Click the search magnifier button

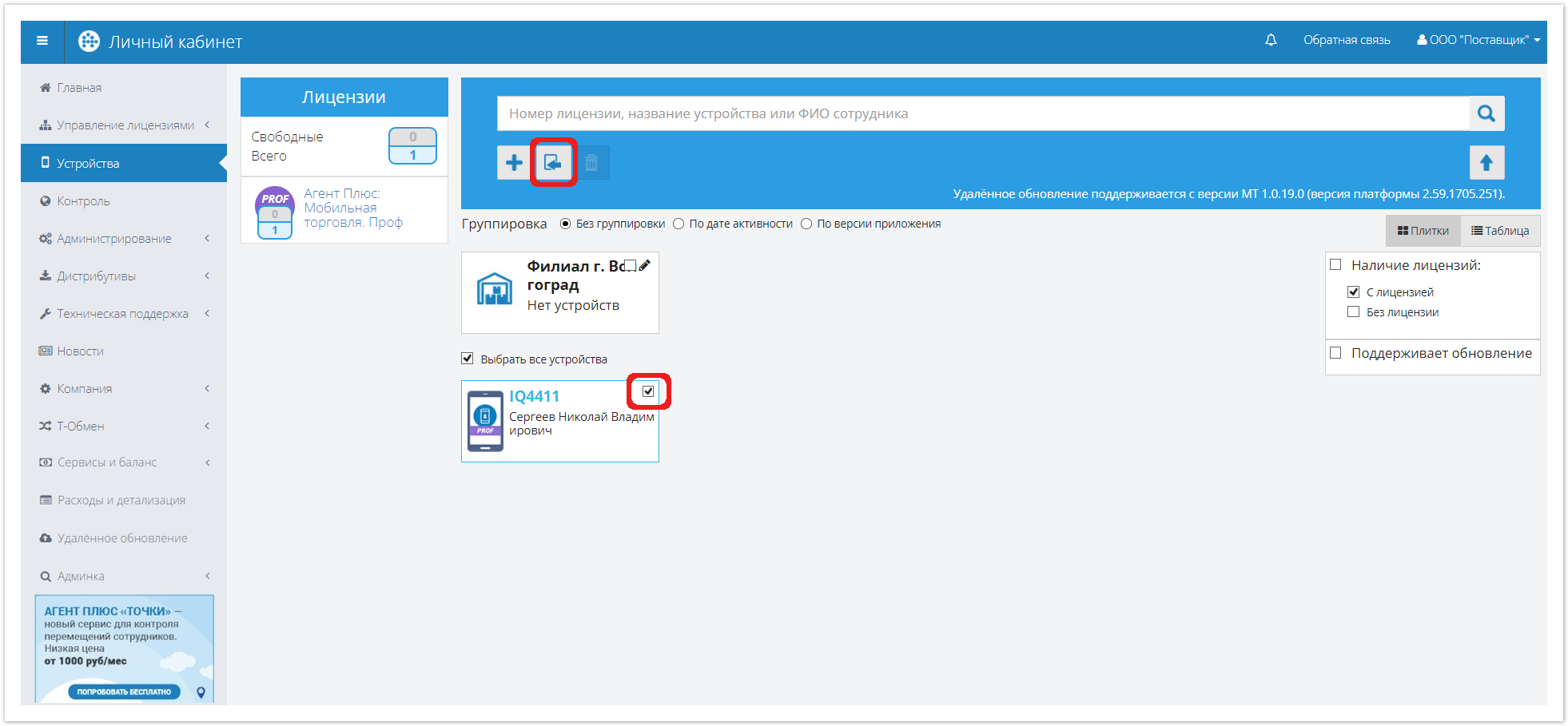(x=1486, y=113)
